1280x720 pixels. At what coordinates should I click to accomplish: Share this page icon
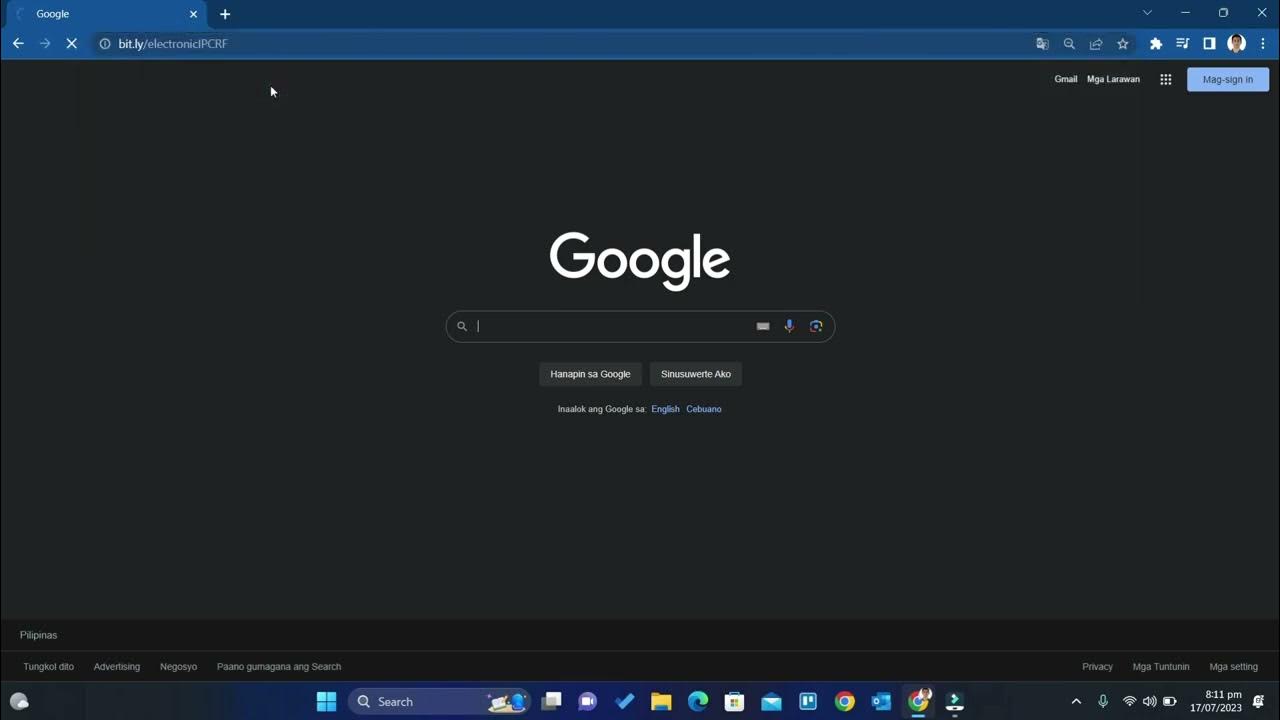(x=1096, y=44)
